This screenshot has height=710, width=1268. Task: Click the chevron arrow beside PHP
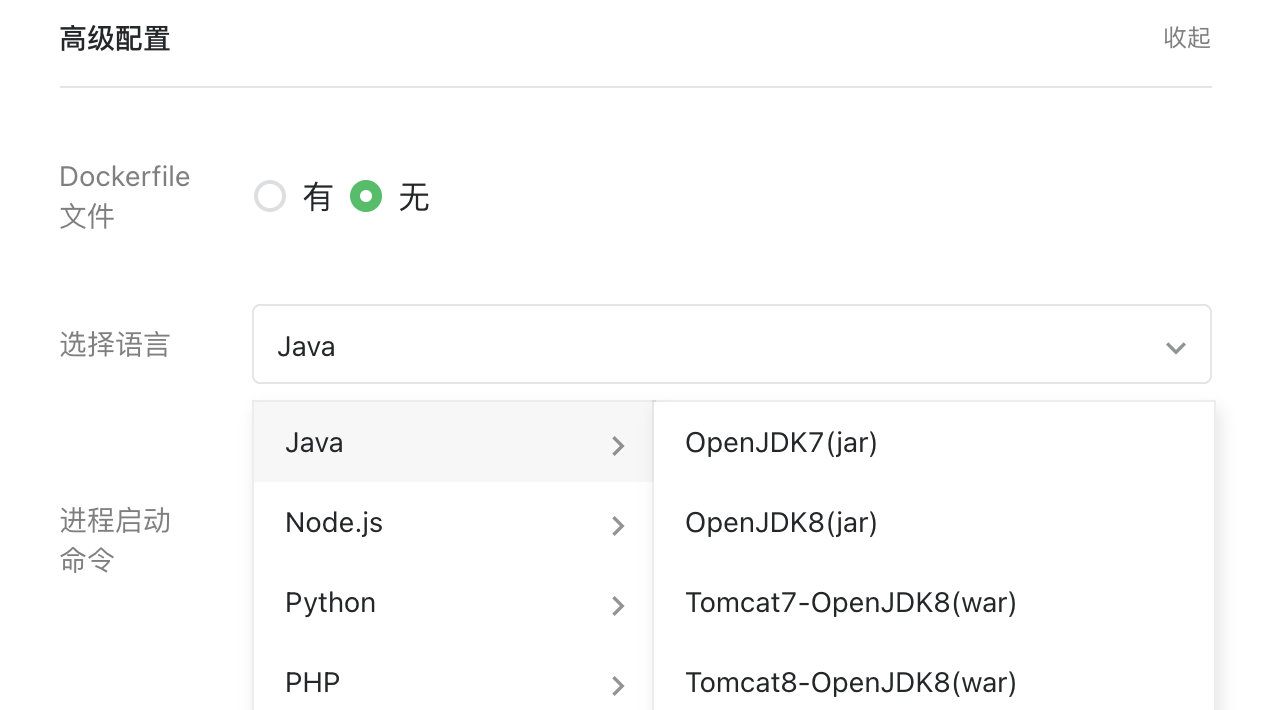pyautogui.click(x=618, y=686)
